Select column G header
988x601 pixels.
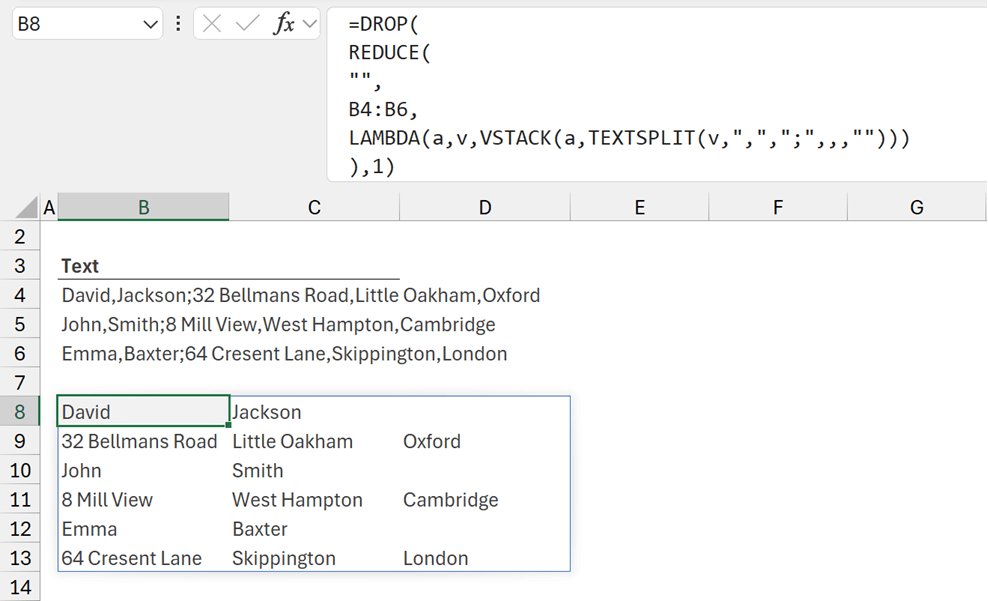(x=916, y=207)
